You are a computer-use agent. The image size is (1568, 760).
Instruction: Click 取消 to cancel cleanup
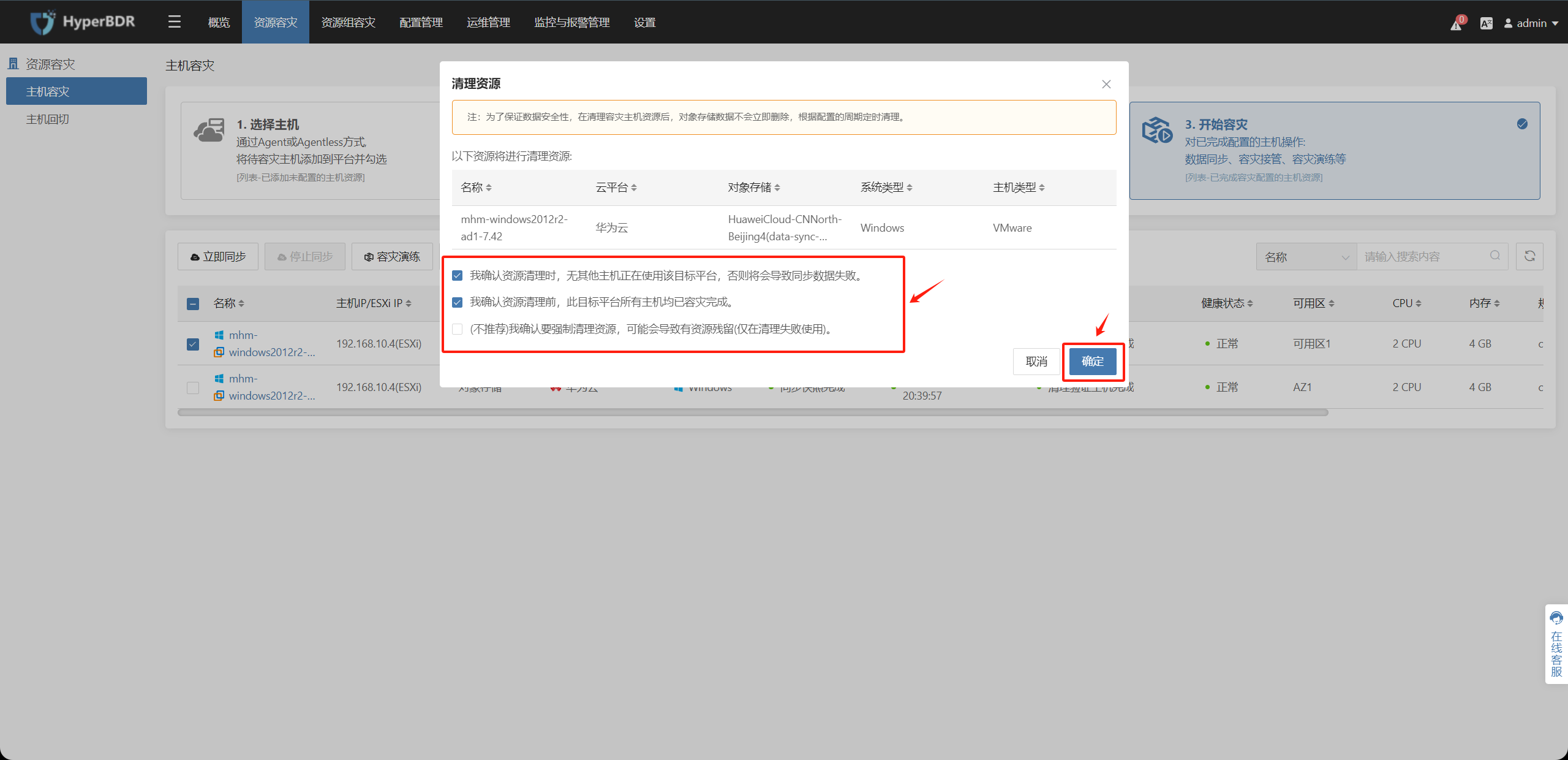coord(1036,361)
